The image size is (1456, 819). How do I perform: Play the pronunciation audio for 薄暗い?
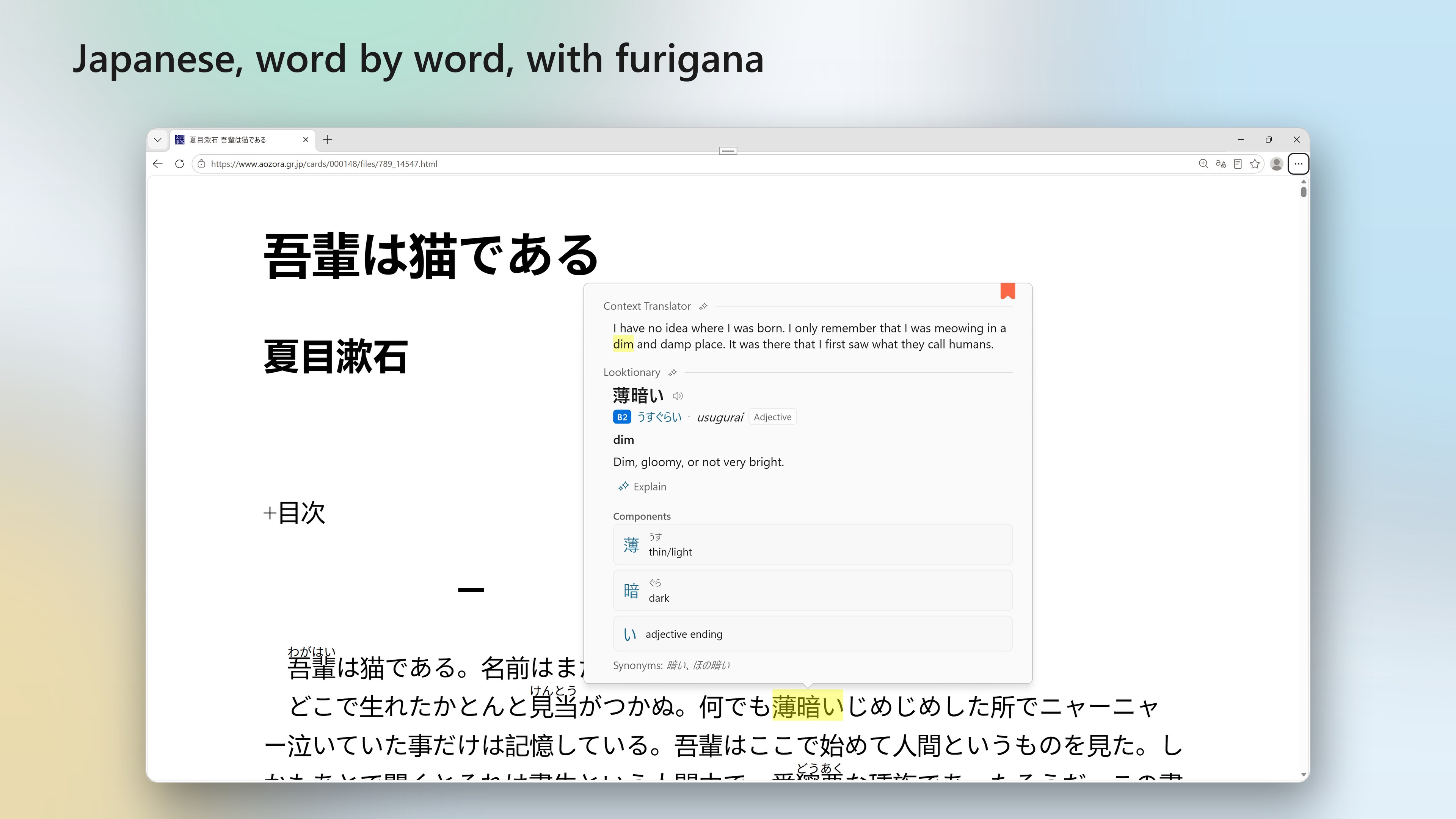pos(678,395)
